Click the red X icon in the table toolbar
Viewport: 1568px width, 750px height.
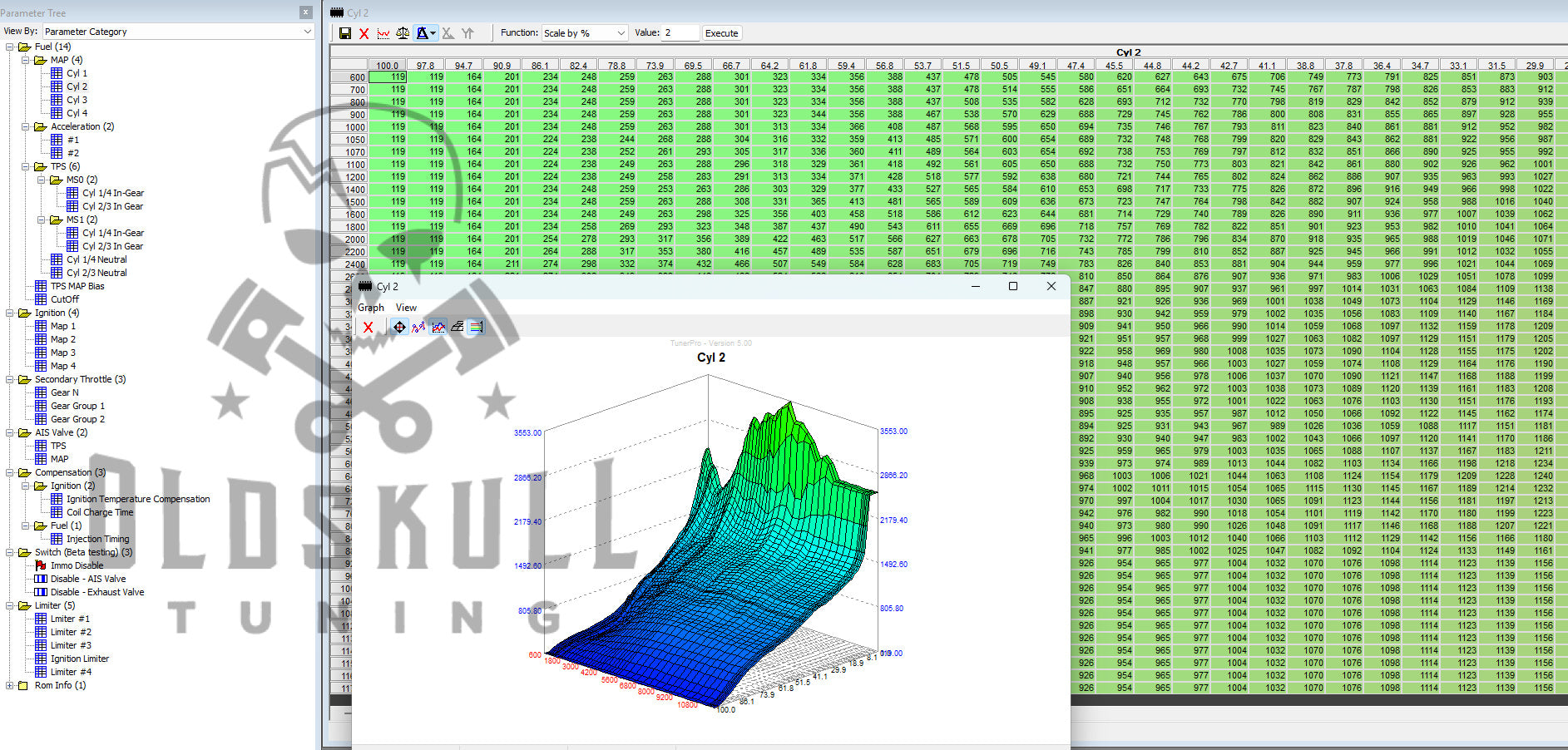click(364, 33)
